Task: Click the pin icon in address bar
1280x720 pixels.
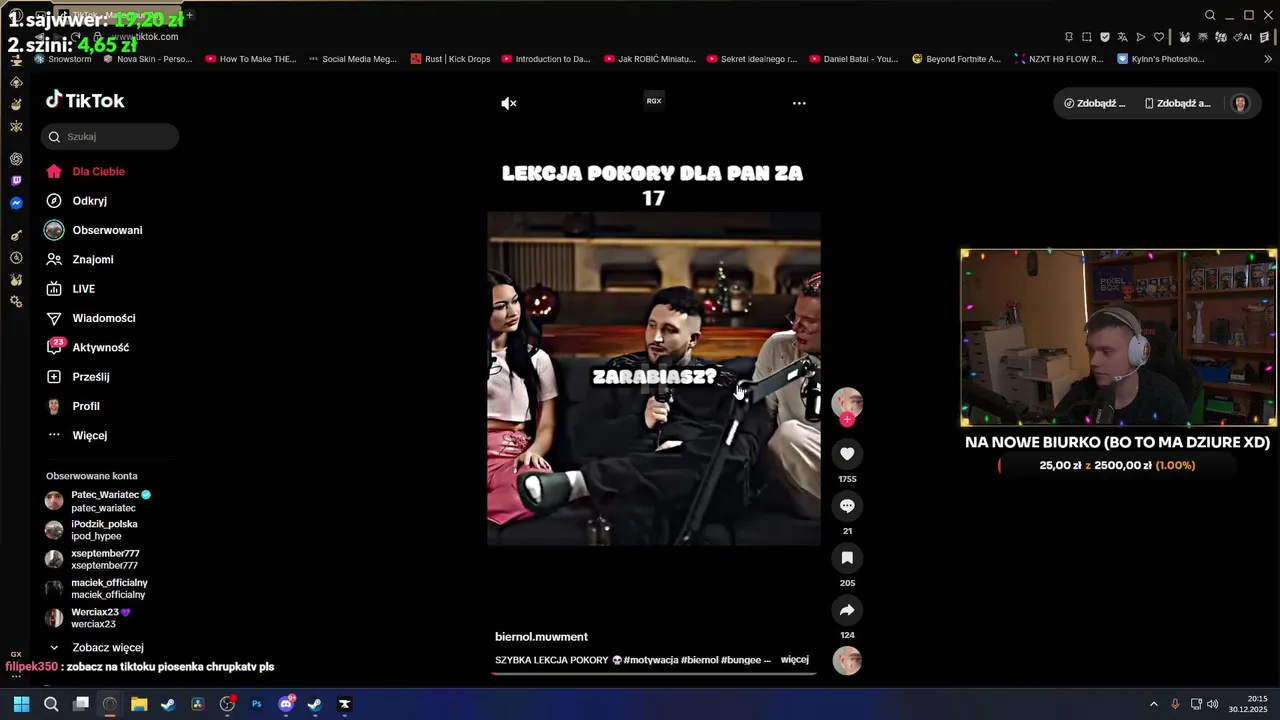Action: point(1069,37)
